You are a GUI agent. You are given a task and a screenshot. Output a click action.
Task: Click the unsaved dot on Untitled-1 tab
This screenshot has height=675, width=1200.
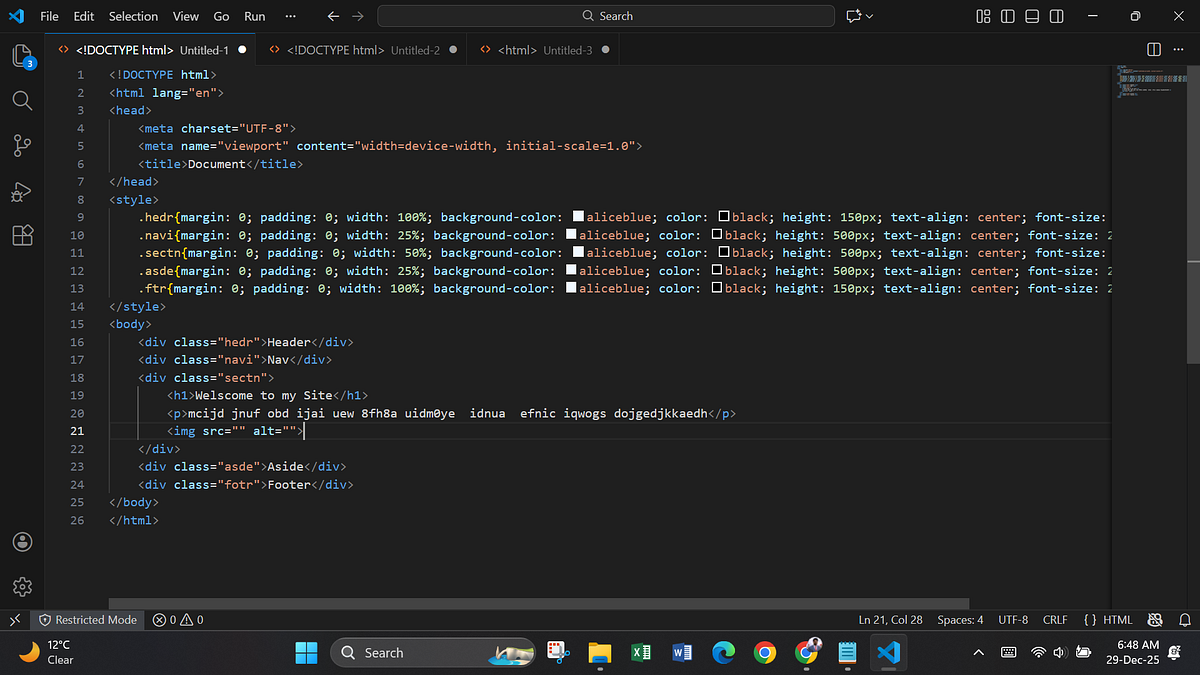coord(242,50)
